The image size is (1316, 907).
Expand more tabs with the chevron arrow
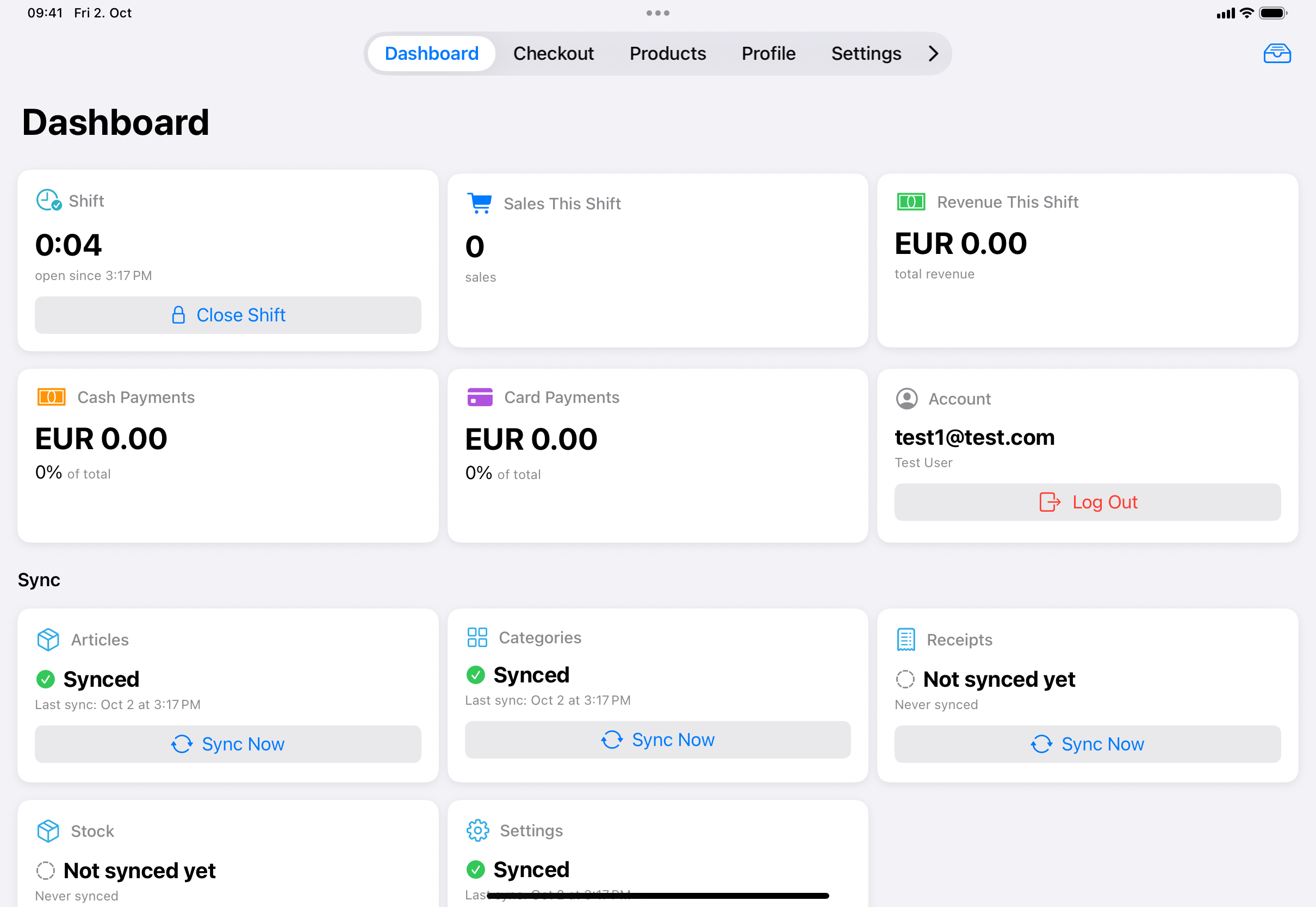[933, 53]
